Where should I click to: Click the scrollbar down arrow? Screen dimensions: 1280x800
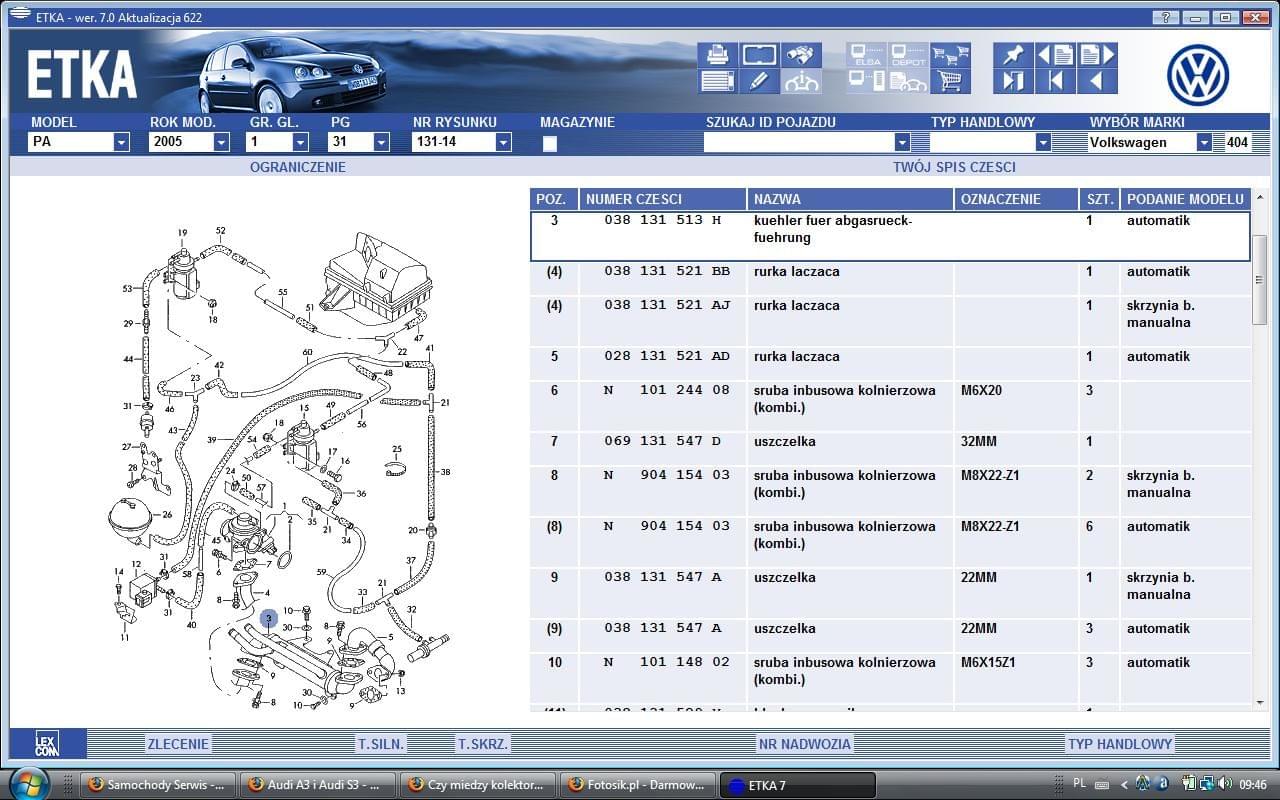(1260, 703)
